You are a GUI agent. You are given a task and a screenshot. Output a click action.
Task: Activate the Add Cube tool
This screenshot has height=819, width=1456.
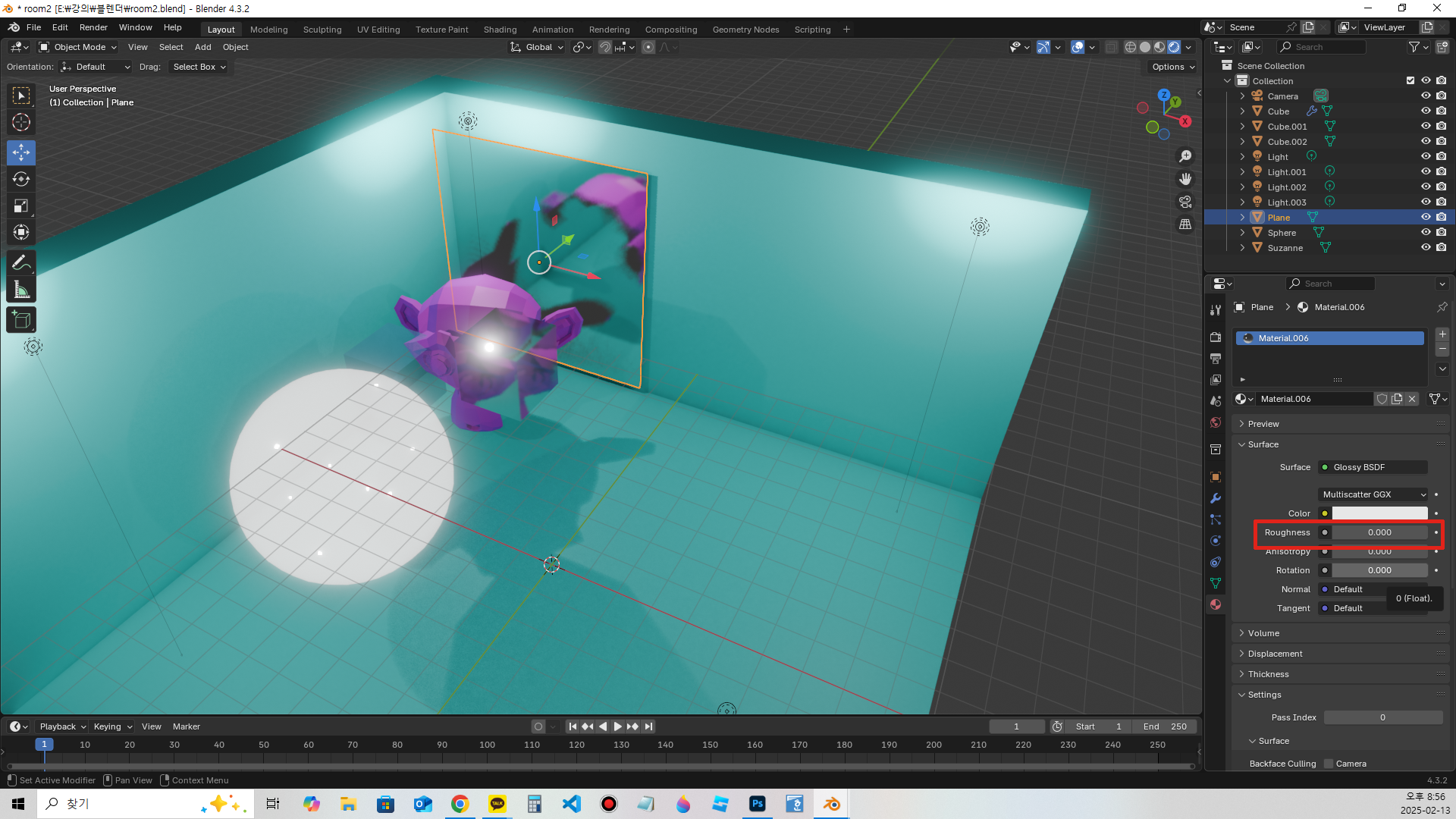[21, 320]
